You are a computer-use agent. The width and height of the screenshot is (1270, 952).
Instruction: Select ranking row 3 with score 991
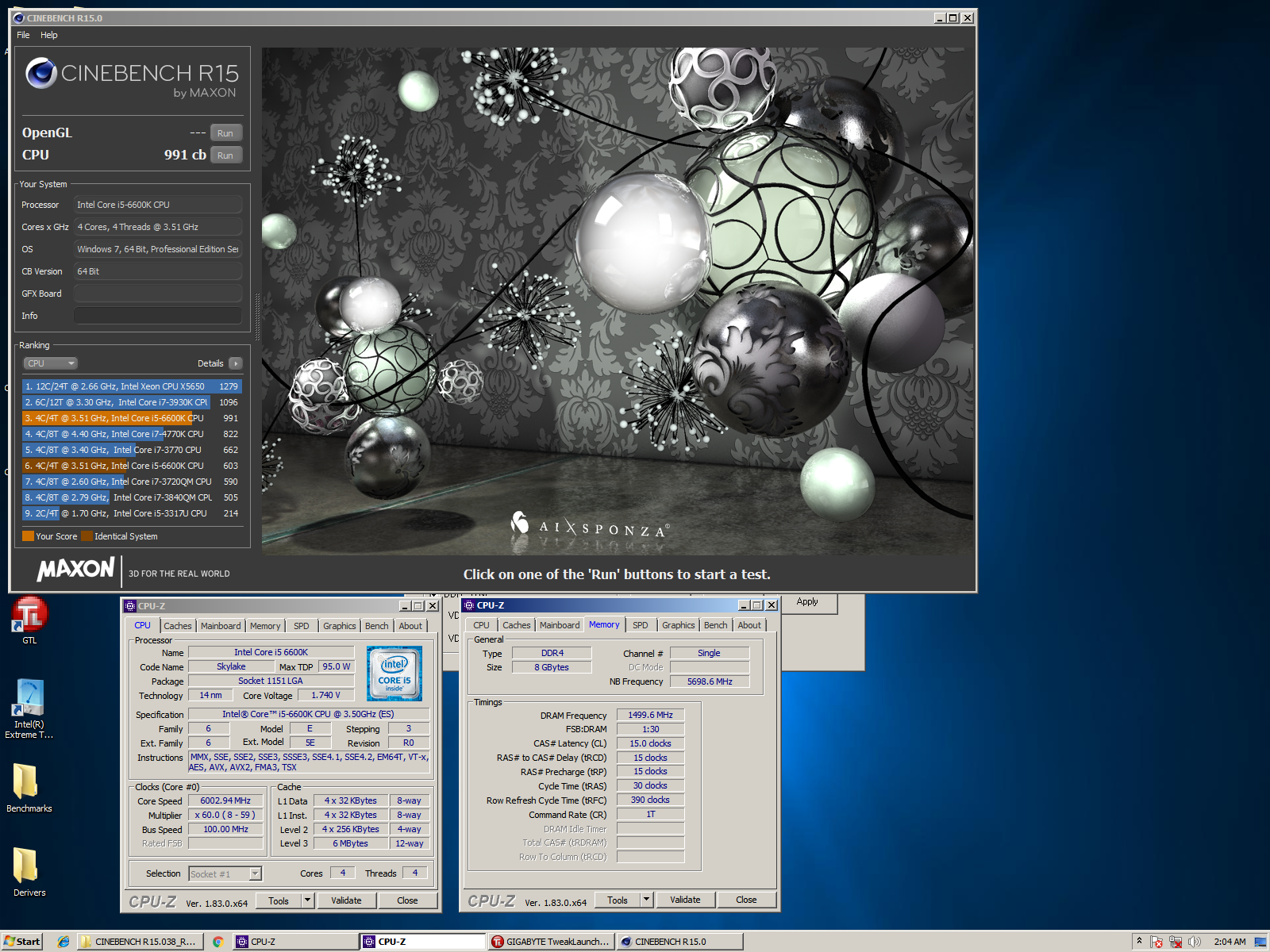132,418
